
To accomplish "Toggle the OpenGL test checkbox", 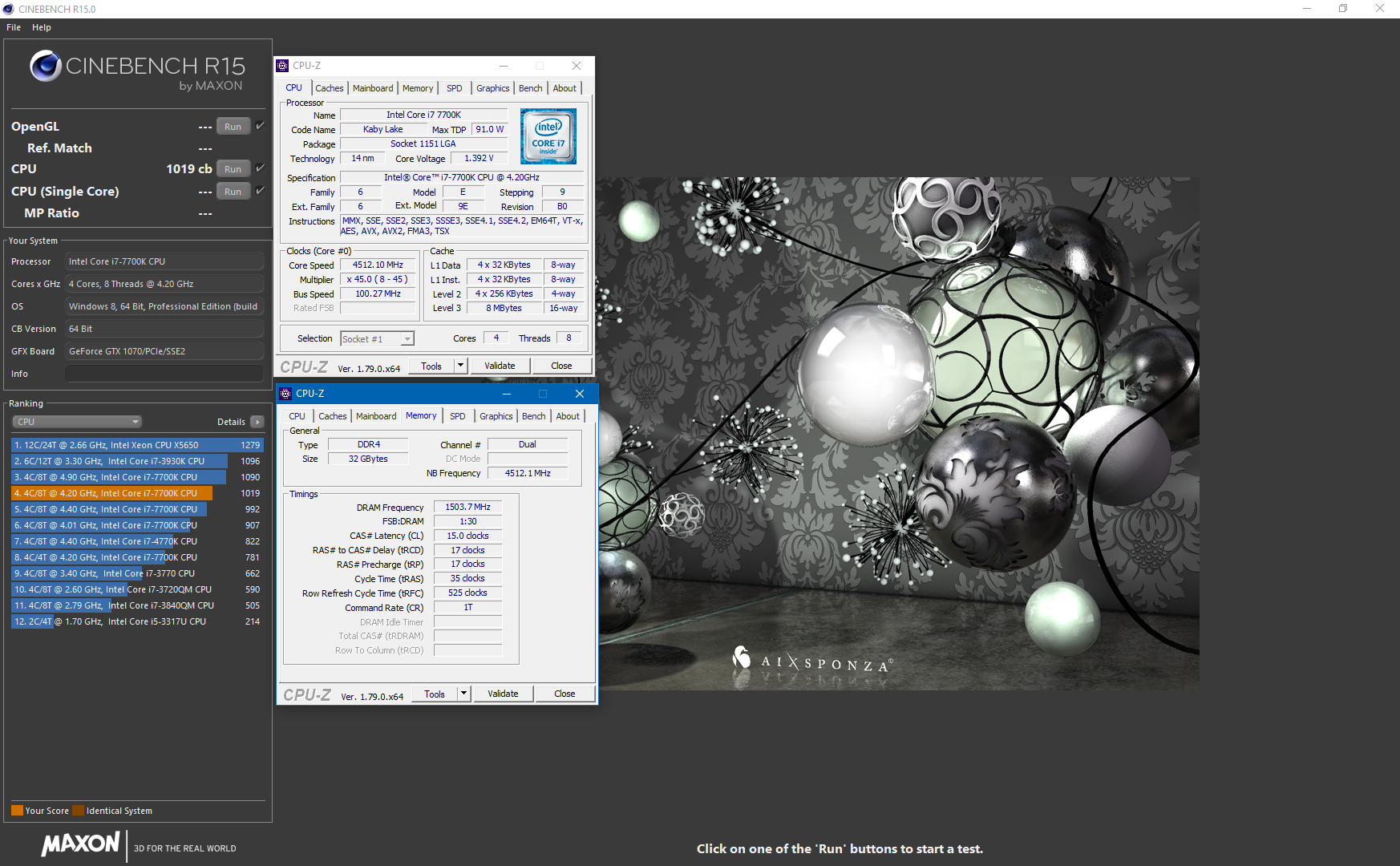I will click(x=260, y=126).
